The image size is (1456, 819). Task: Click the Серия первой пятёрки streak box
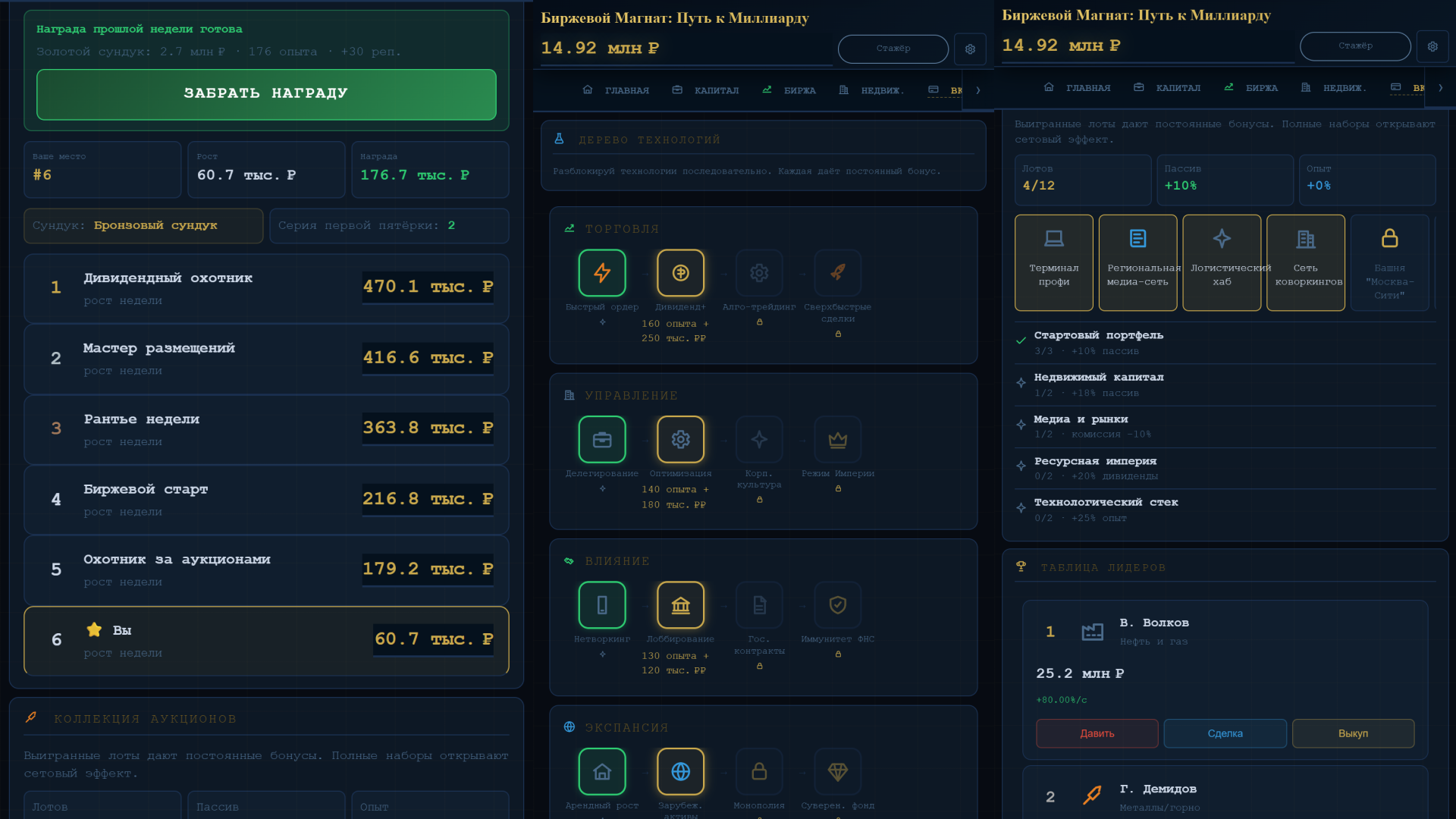pos(389,225)
